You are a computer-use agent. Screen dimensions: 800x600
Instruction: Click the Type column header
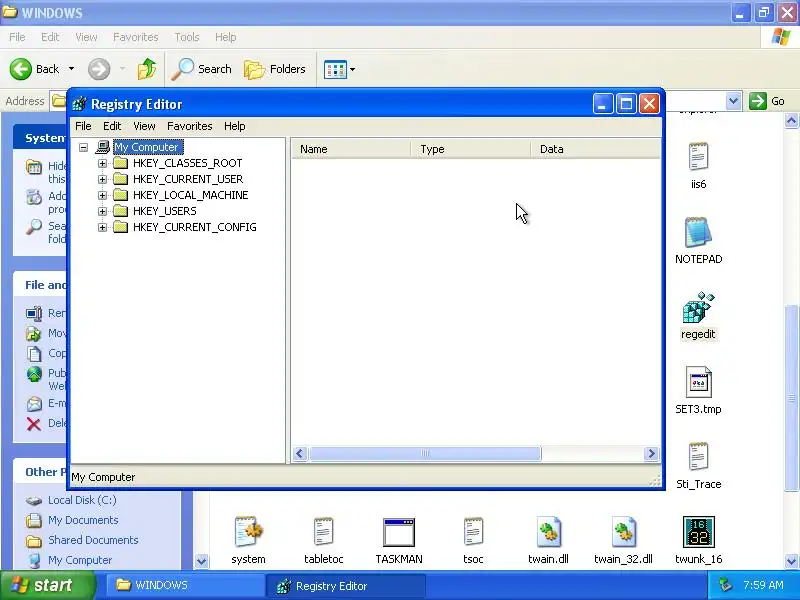pos(471,149)
